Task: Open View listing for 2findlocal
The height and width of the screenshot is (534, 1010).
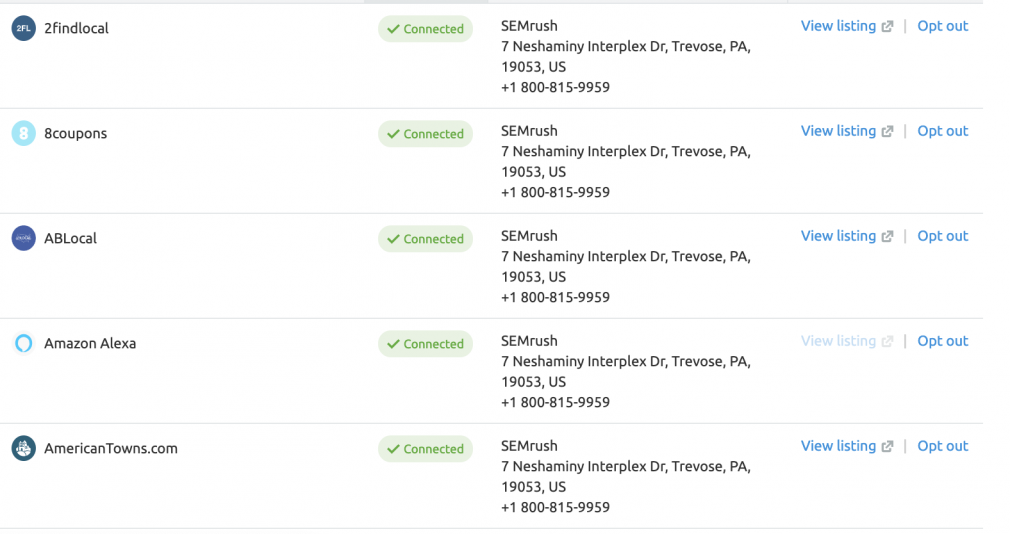Action: [x=838, y=26]
